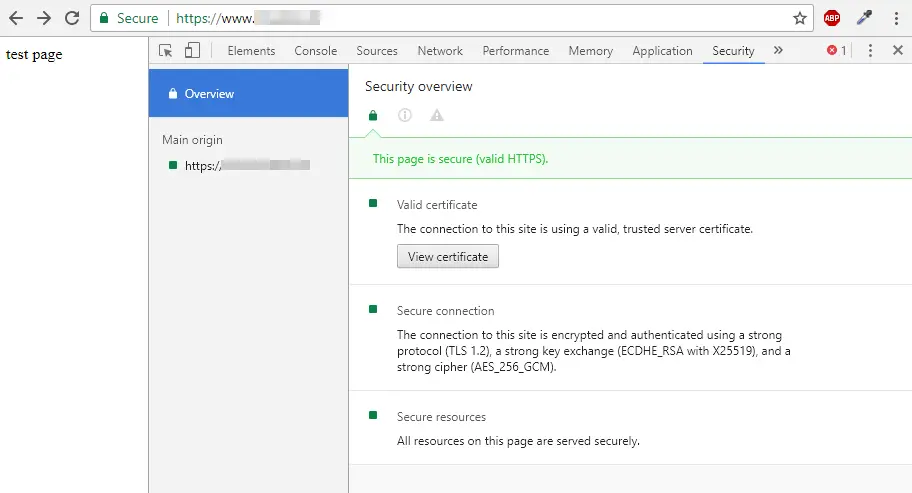The image size is (912, 493).
Task: Open the Adblock Plus extension icon
Action: (x=832, y=18)
